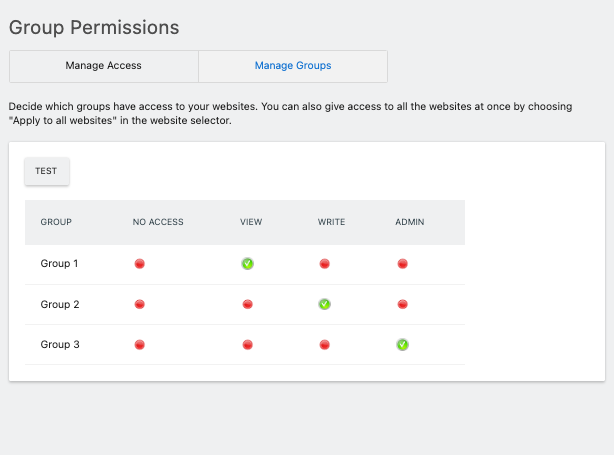Screen dimensions: 614x455
Task: Grant Group 1 Admin permission
Action: [x=402, y=264]
